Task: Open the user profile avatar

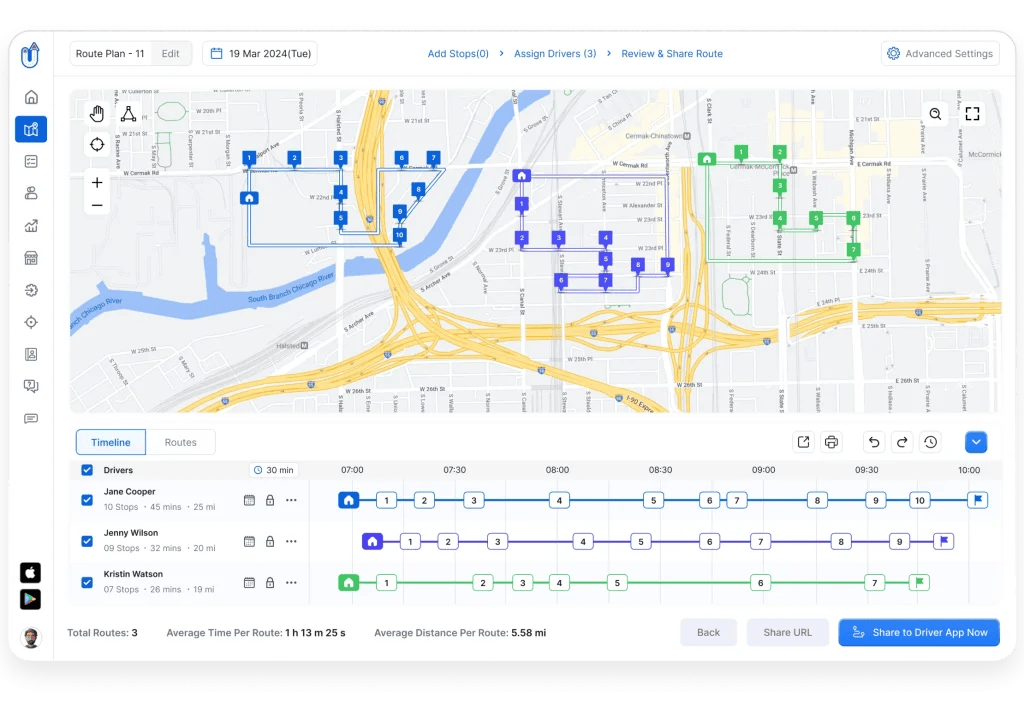Action: tap(30, 638)
